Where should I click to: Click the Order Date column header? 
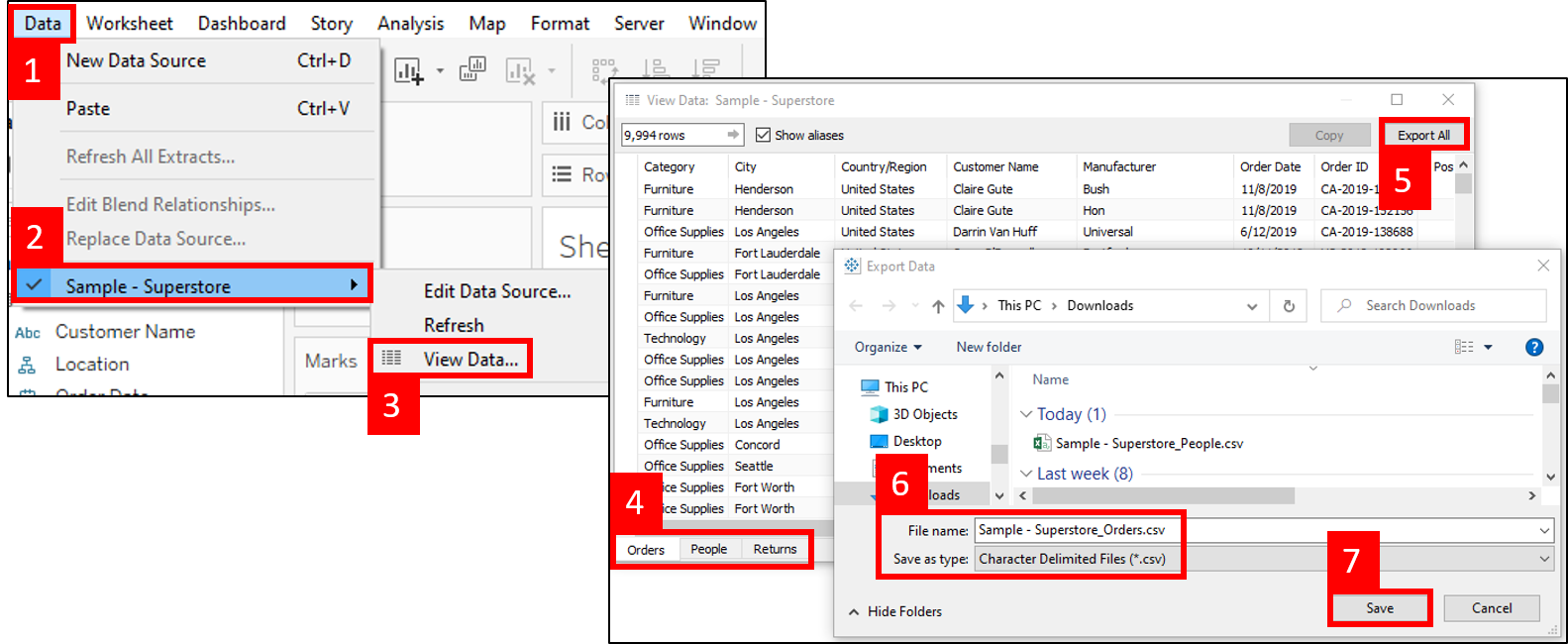(1270, 166)
